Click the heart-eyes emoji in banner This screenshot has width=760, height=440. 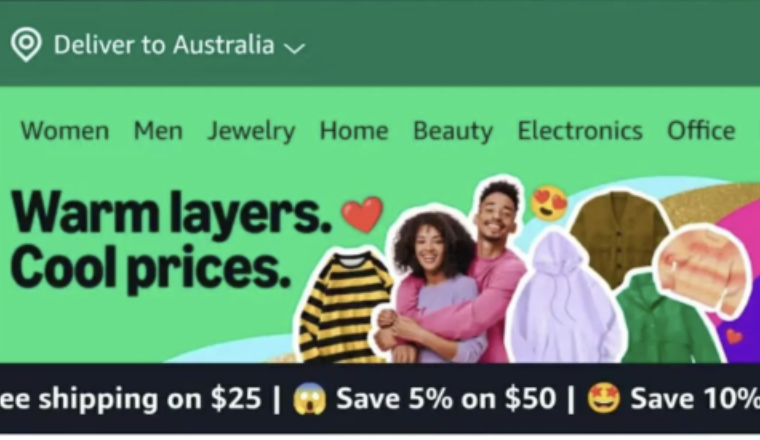pyautogui.click(x=549, y=202)
